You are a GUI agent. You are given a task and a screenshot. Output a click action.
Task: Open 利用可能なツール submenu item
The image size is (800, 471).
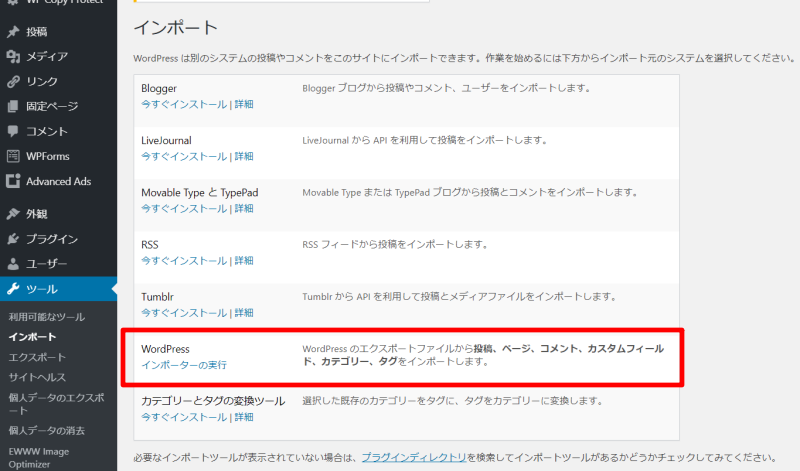point(46,317)
